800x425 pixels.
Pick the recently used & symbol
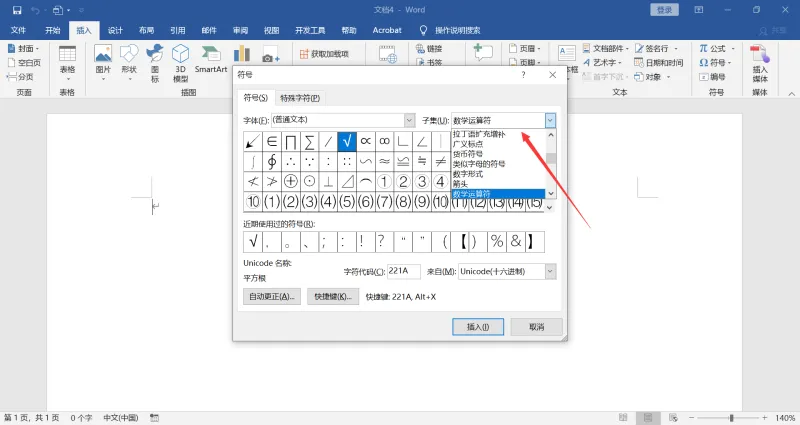pyautogui.click(x=516, y=241)
